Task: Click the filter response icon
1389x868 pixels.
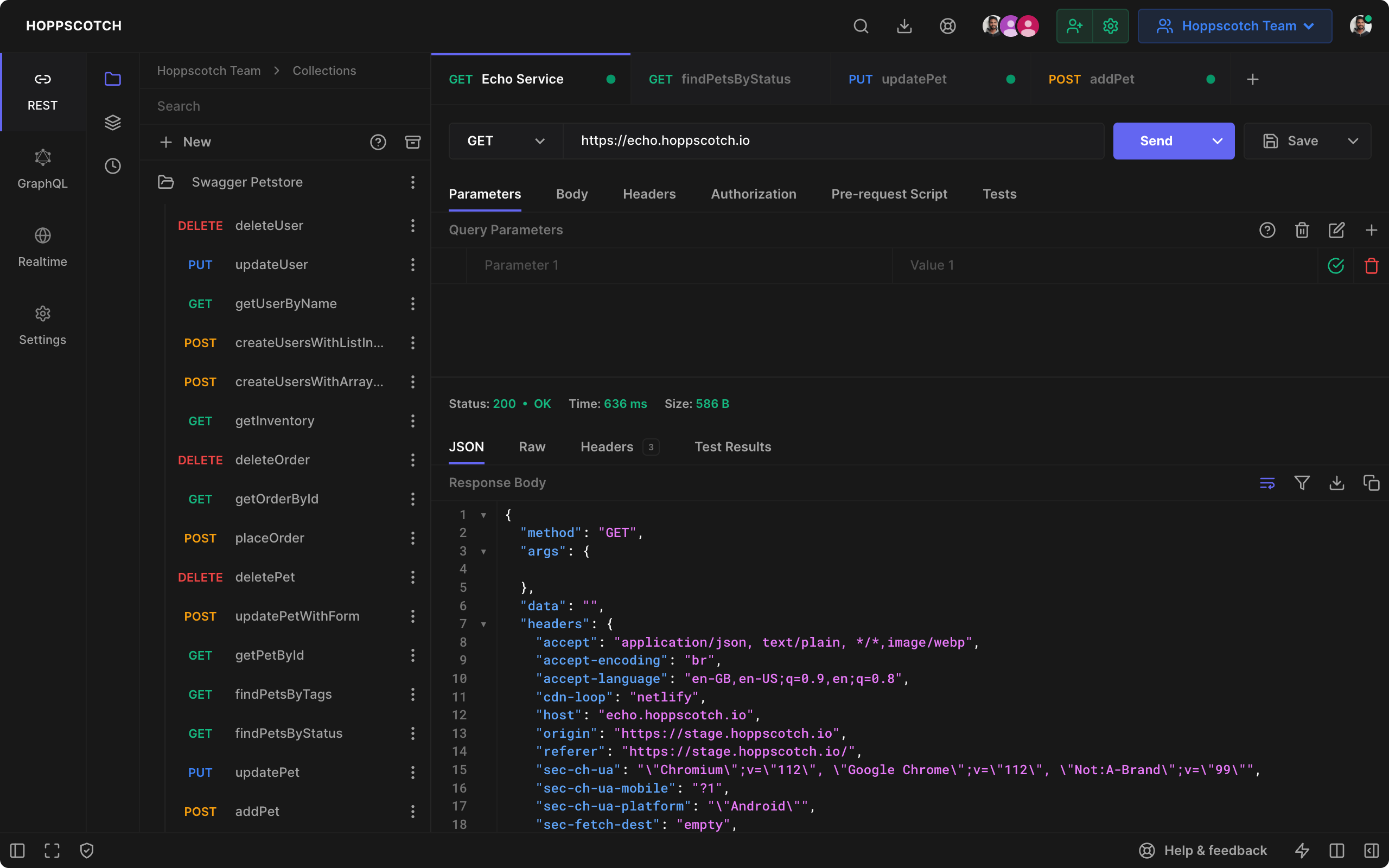Action: (x=1302, y=483)
